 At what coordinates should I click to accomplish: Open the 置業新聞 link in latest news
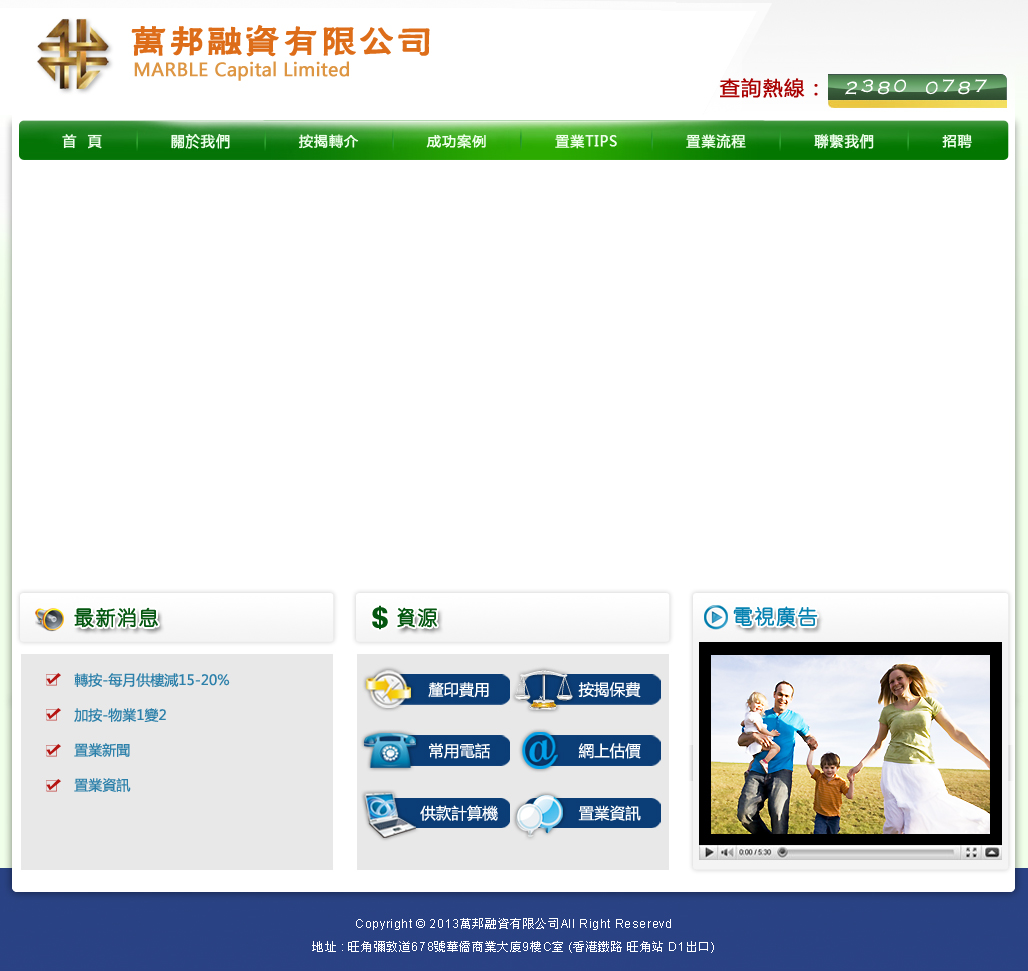pyautogui.click(x=102, y=751)
